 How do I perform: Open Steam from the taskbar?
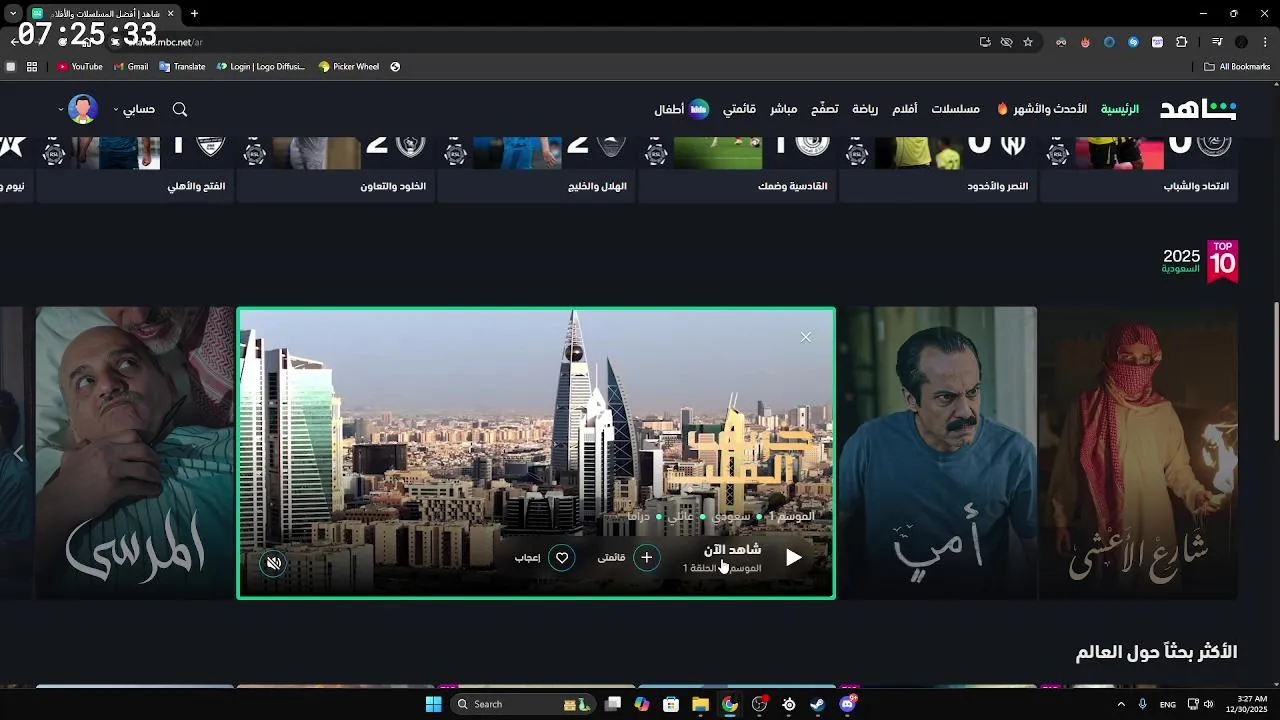(x=817, y=704)
